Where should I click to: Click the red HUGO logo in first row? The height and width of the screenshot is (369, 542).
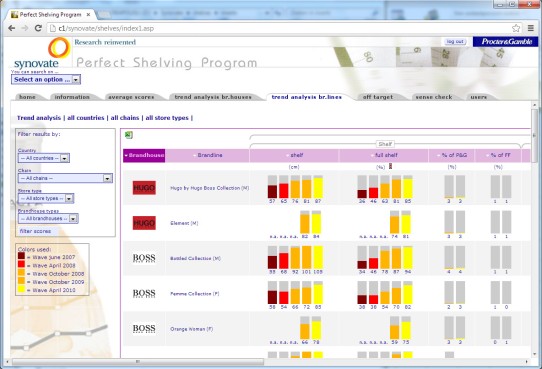tap(144, 188)
